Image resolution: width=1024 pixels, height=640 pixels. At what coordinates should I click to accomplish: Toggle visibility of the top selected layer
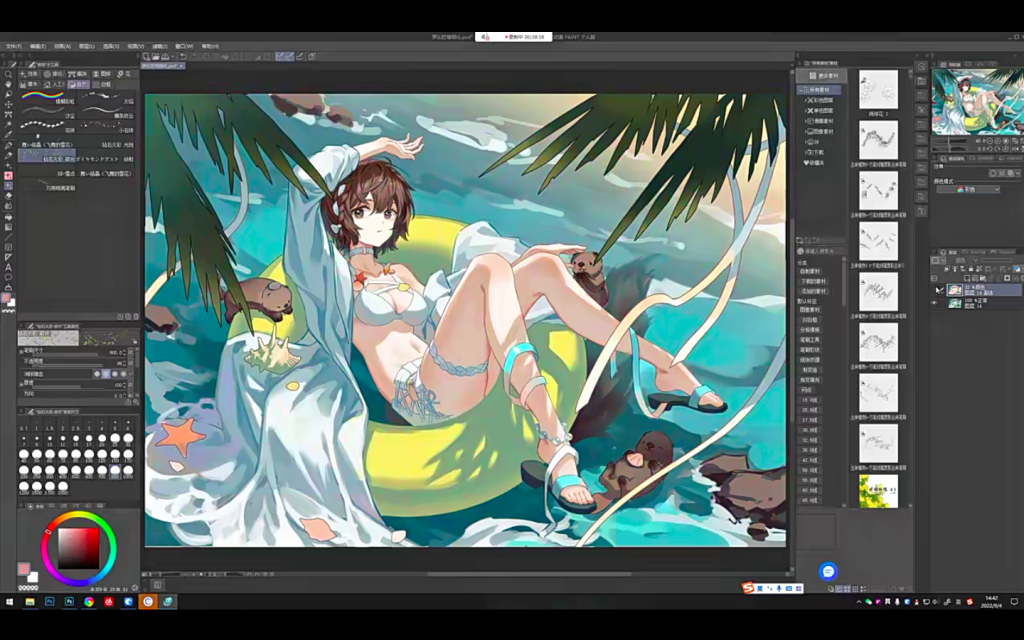tap(936, 290)
